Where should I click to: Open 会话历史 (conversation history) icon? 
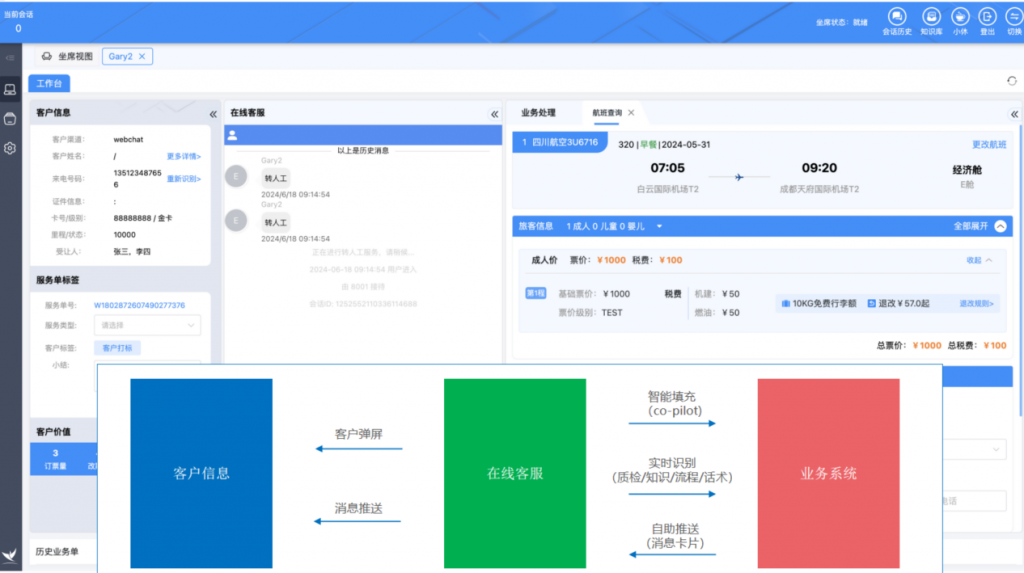point(896,16)
